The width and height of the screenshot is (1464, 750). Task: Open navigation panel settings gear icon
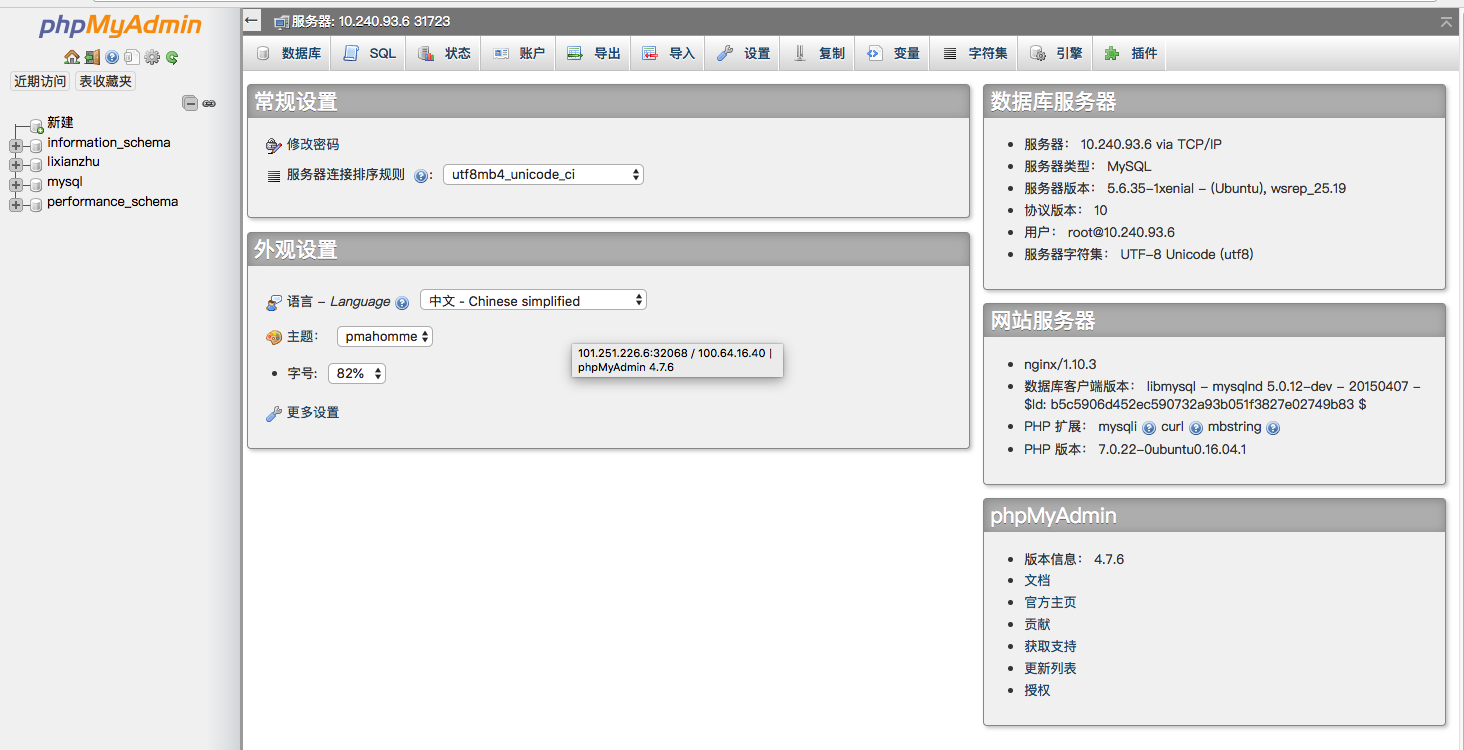click(152, 57)
